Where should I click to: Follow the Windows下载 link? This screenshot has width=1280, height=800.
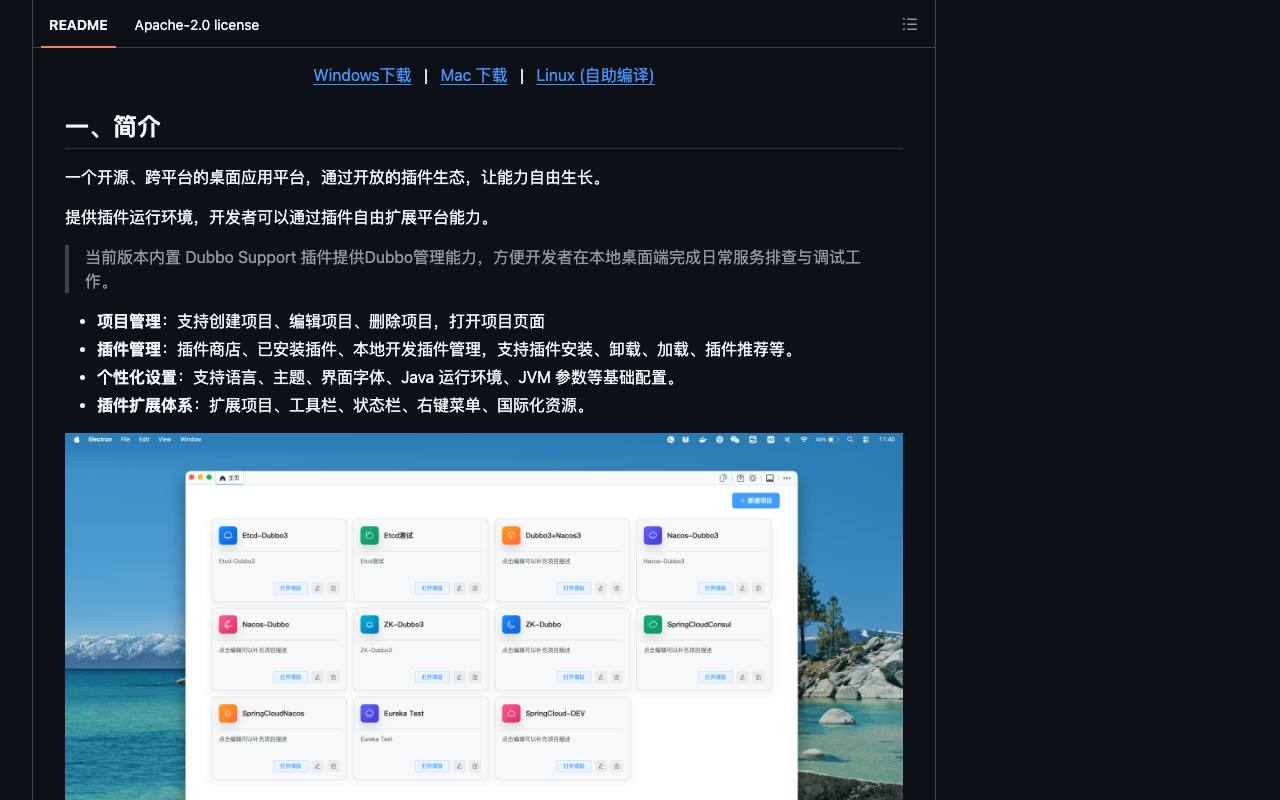pyautogui.click(x=362, y=75)
